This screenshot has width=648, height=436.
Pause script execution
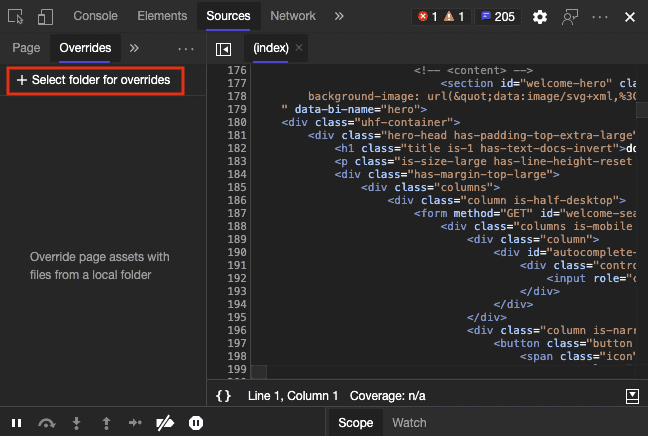tap(17, 423)
